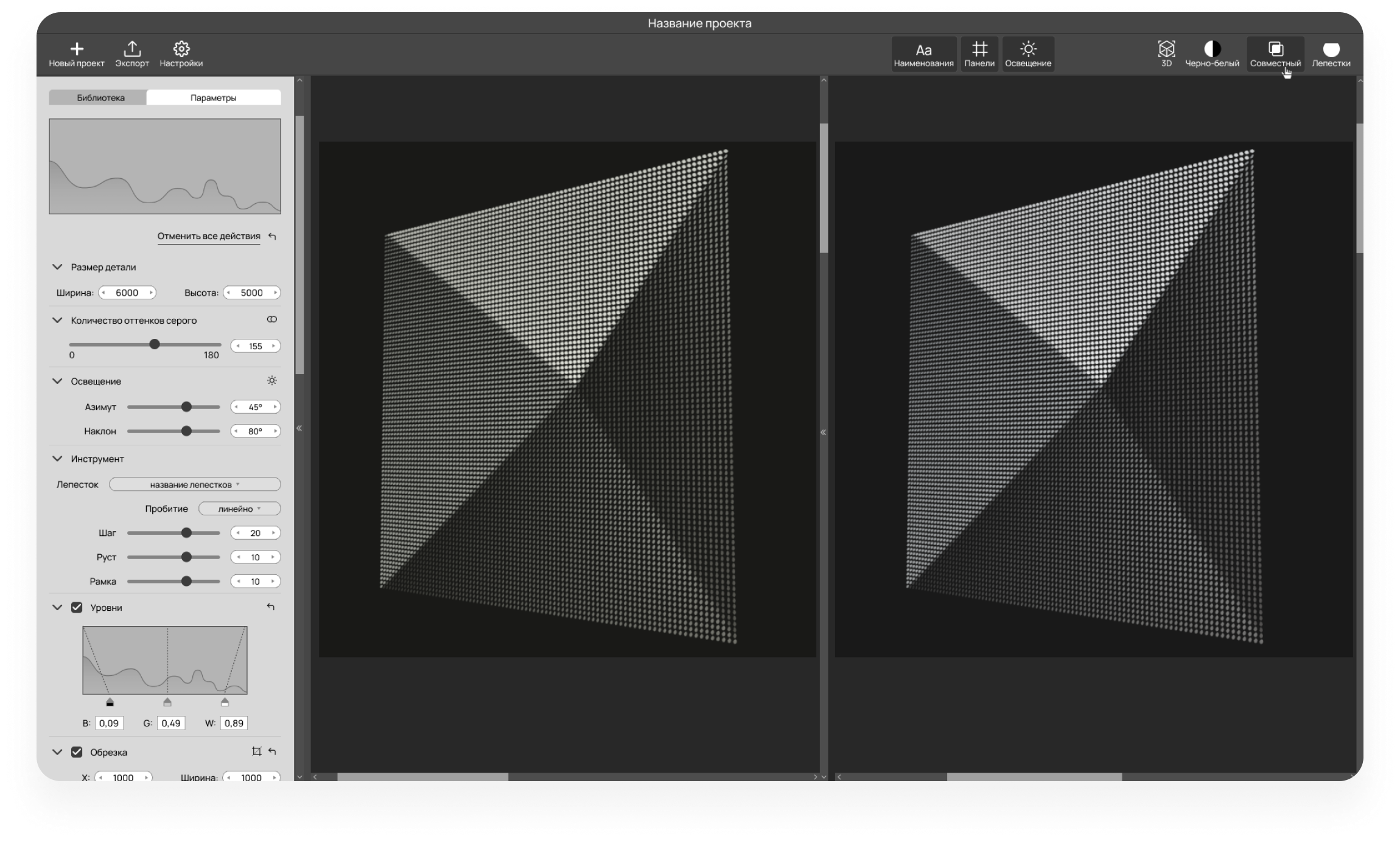Open Export from the top toolbar
Image resolution: width=1400 pixels, height=842 pixels.
tap(132, 49)
